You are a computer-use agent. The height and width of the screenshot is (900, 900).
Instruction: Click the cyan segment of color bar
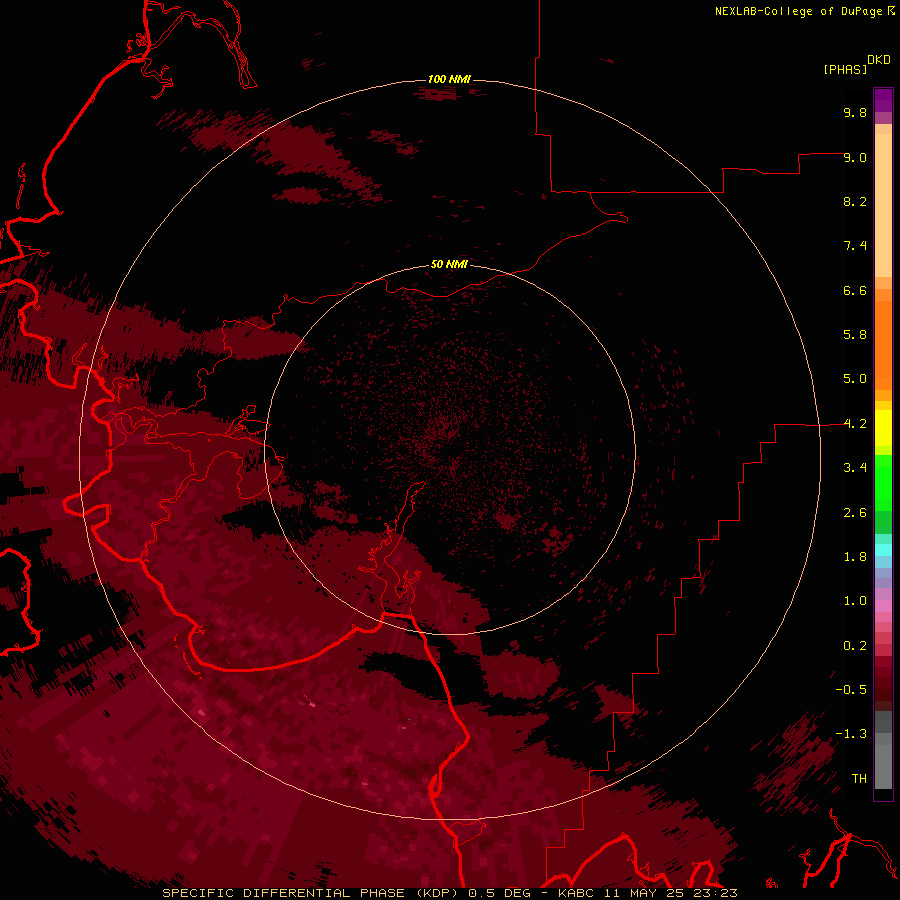click(x=883, y=550)
